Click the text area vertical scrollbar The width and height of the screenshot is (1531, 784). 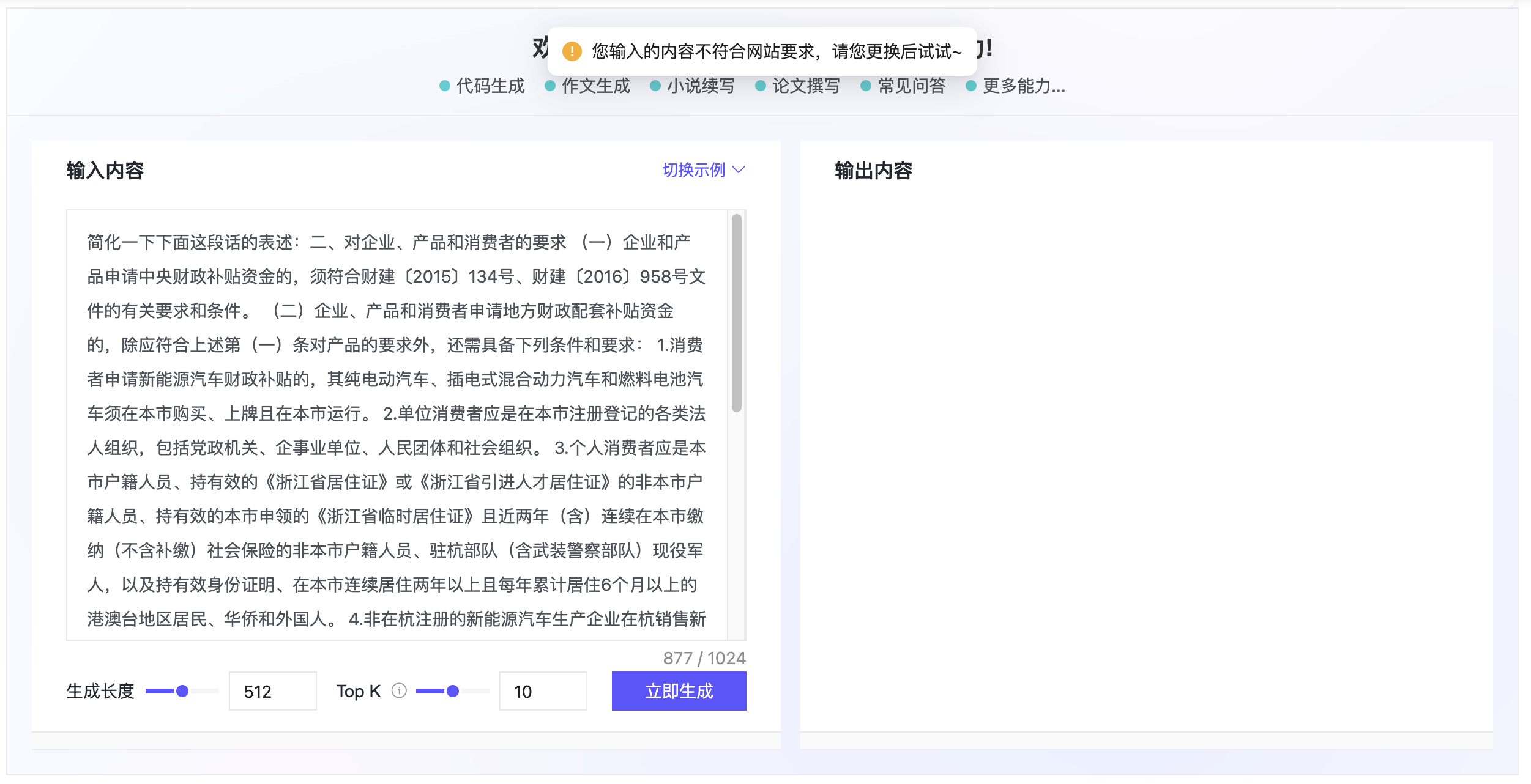tap(737, 313)
